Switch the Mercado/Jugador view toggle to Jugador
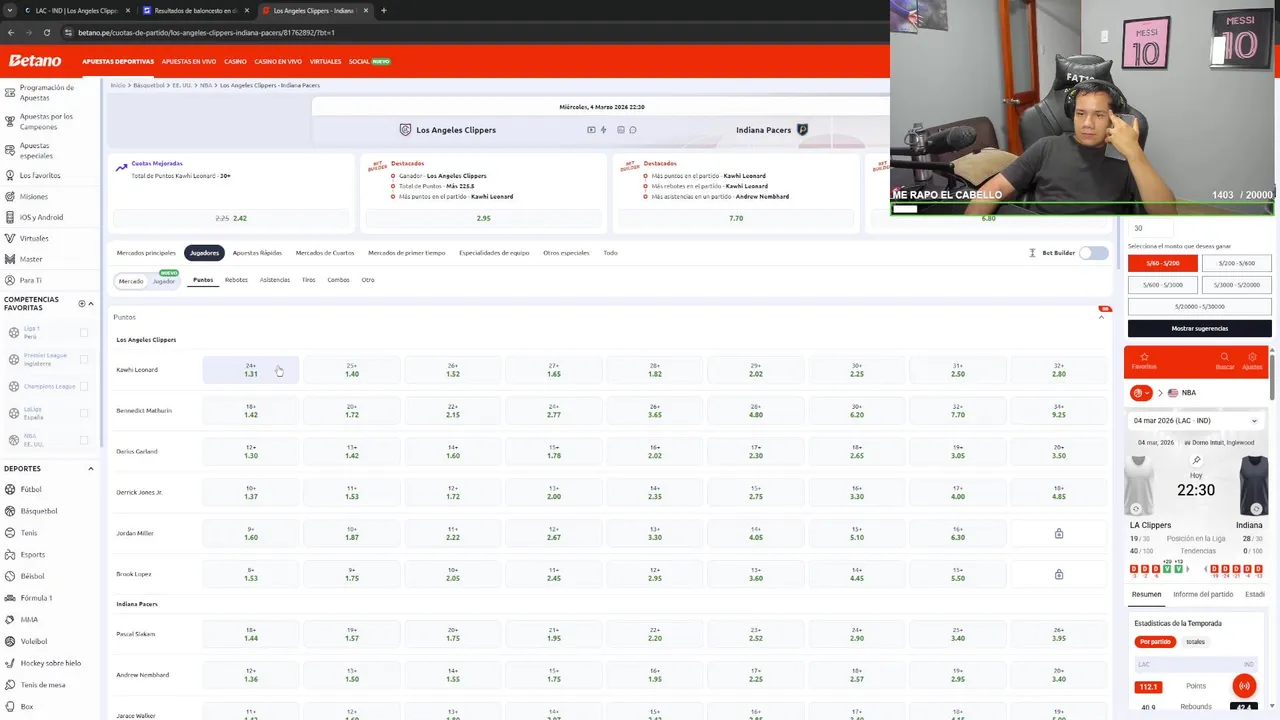This screenshot has height=720, width=1280. coord(164,281)
